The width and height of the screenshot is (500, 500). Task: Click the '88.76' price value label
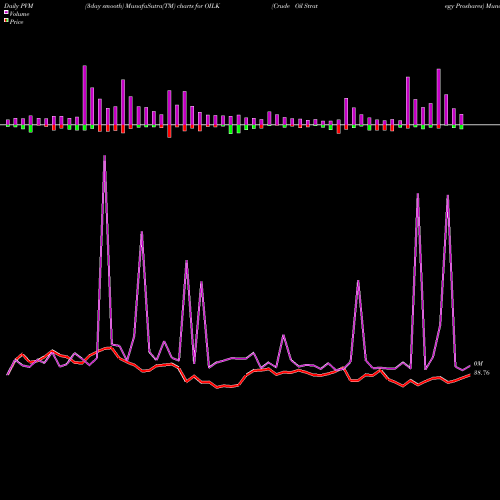click(482, 373)
